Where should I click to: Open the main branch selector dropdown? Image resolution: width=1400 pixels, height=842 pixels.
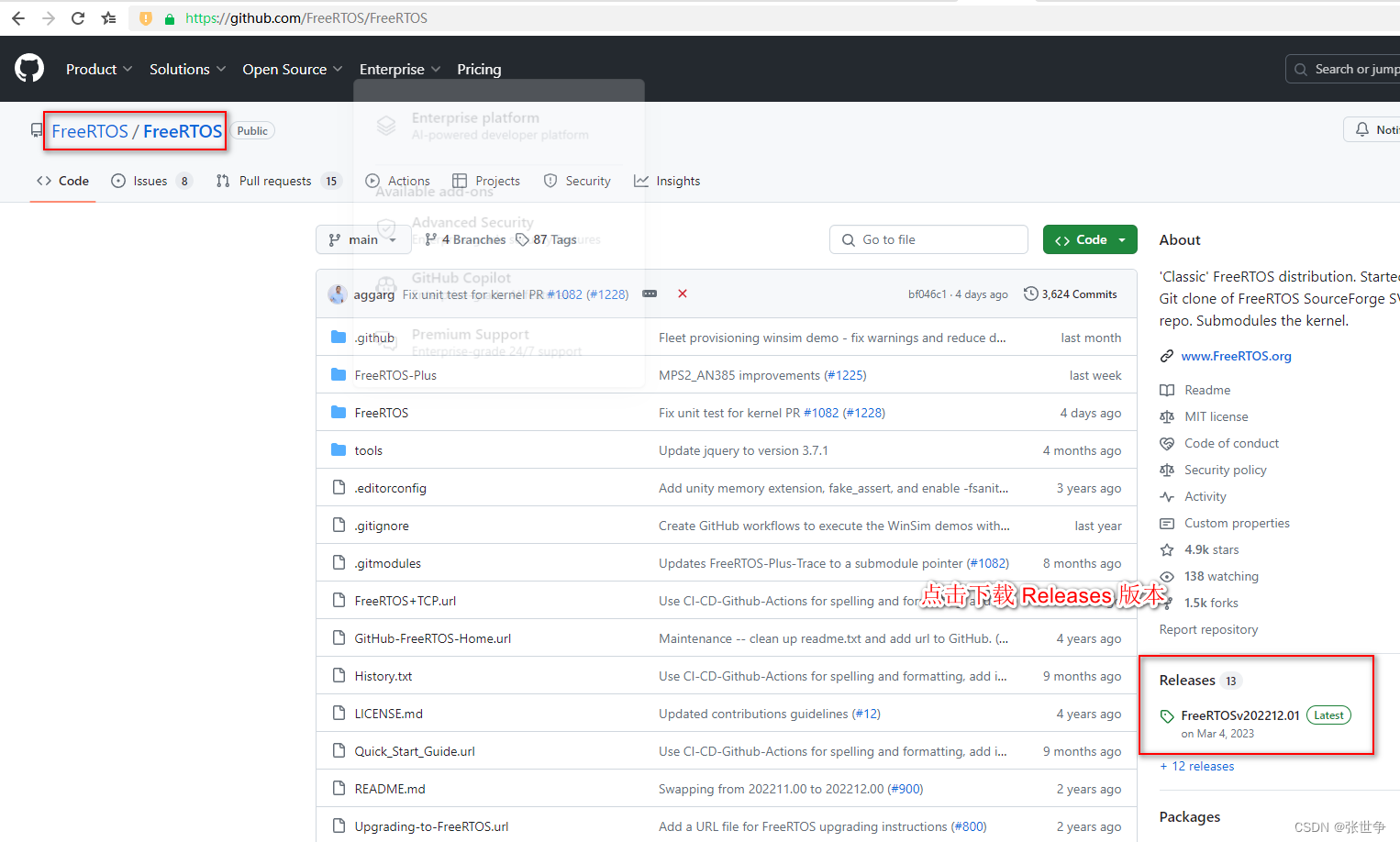click(x=363, y=239)
